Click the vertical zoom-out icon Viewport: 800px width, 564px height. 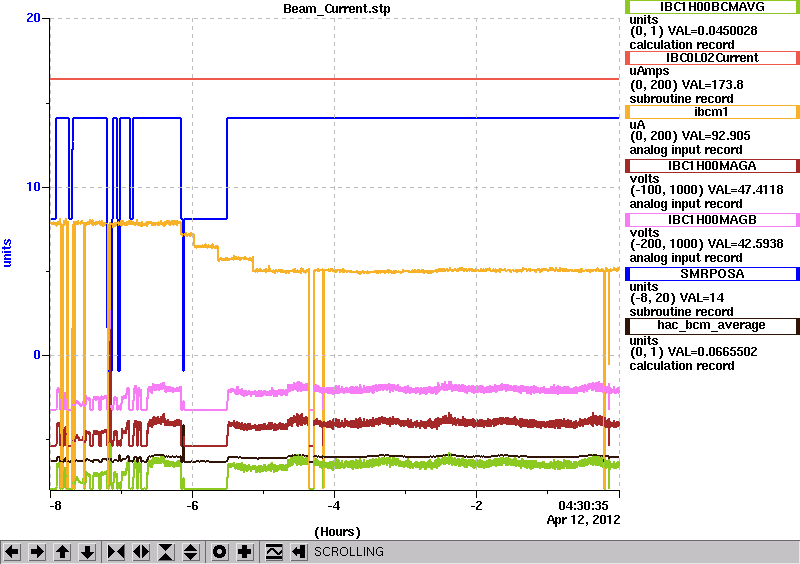pos(191,552)
